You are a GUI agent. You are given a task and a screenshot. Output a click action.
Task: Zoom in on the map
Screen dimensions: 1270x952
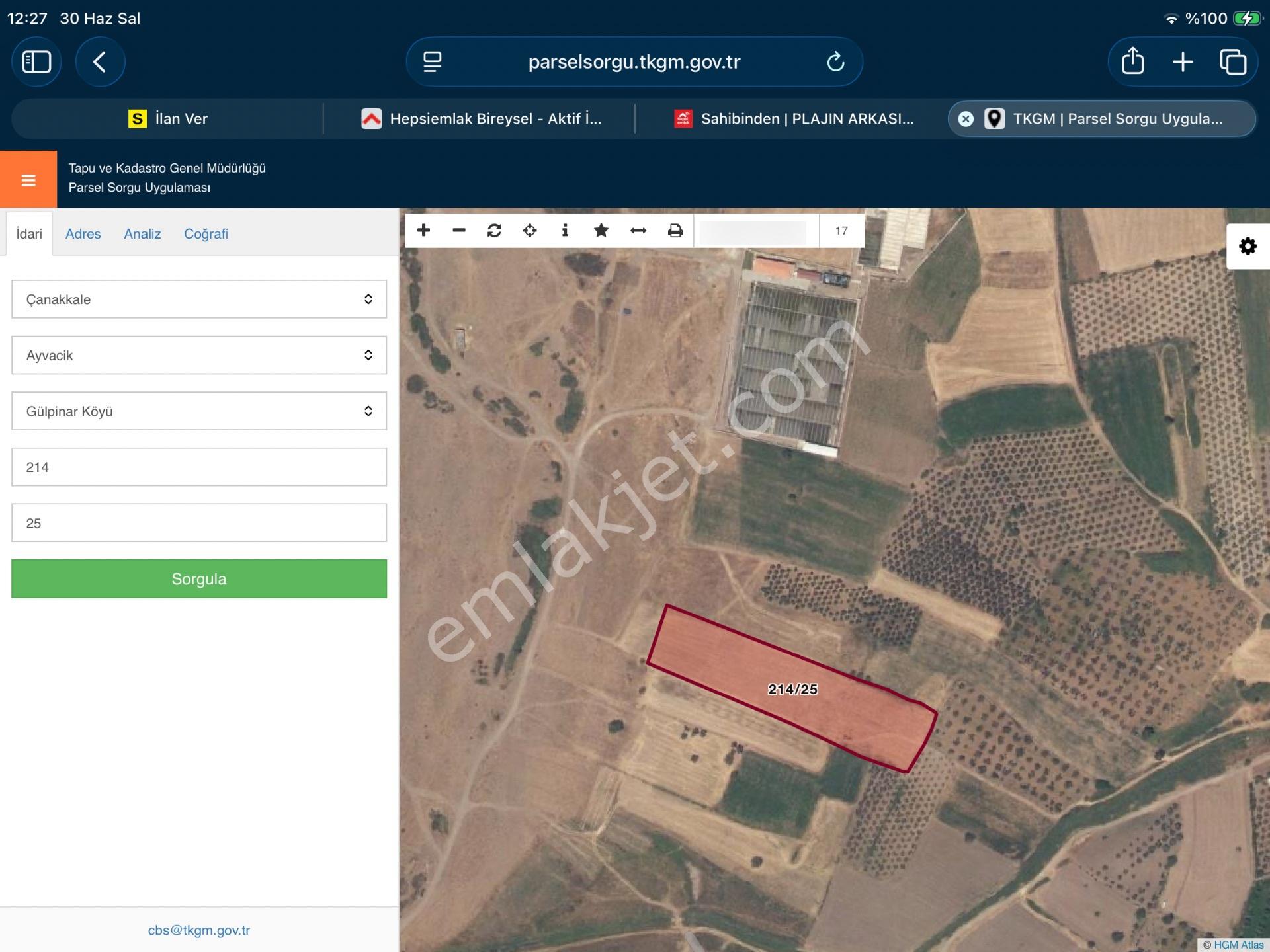point(424,230)
